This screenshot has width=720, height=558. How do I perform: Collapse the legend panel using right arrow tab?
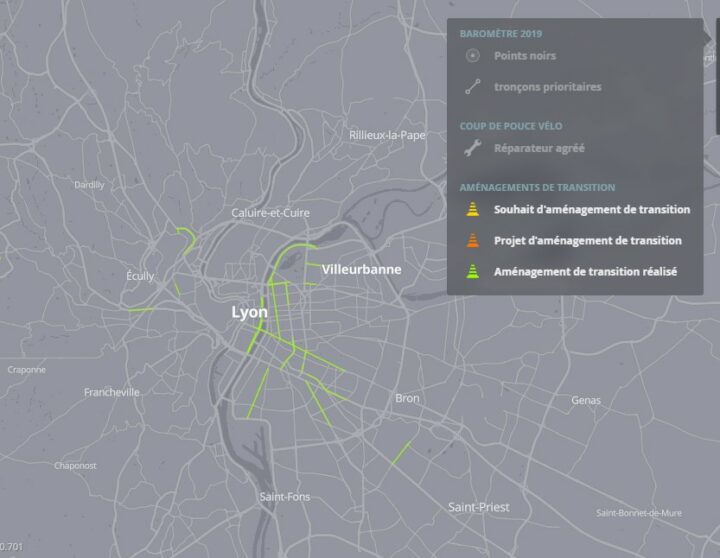(708, 37)
